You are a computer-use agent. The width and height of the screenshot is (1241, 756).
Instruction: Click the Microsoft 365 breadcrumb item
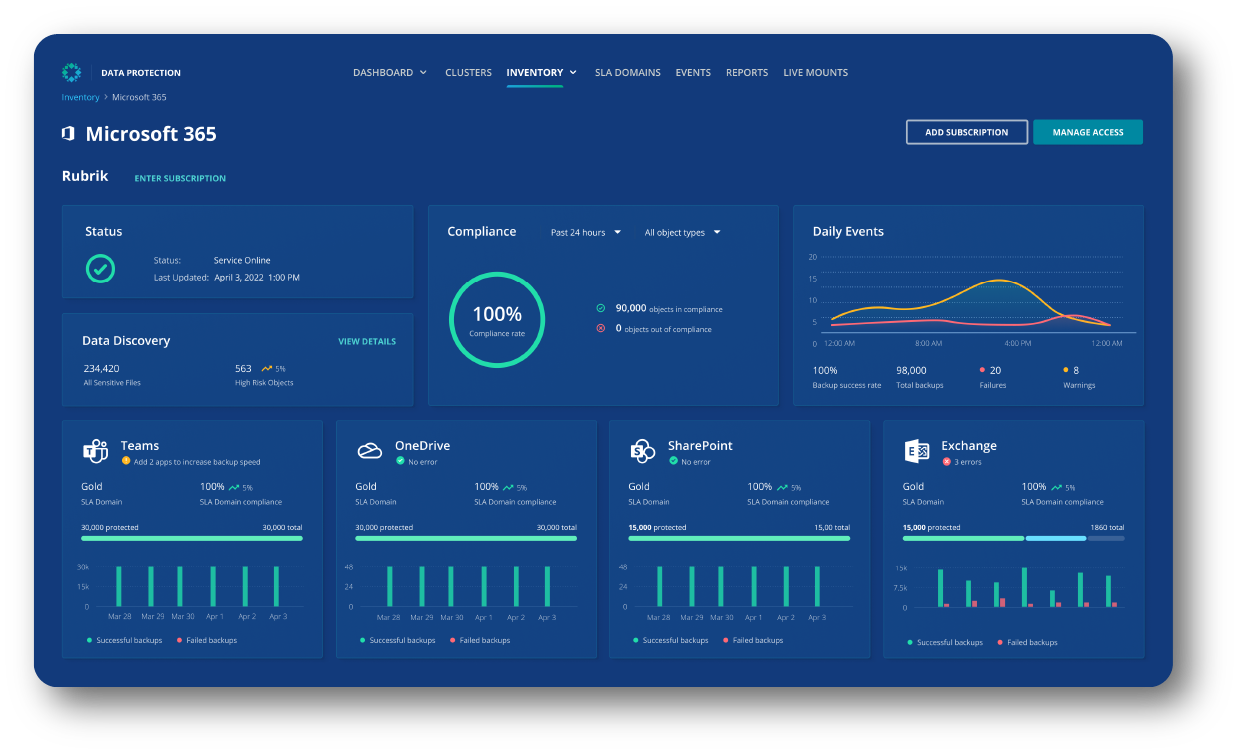pyautogui.click(x=139, y=97)
